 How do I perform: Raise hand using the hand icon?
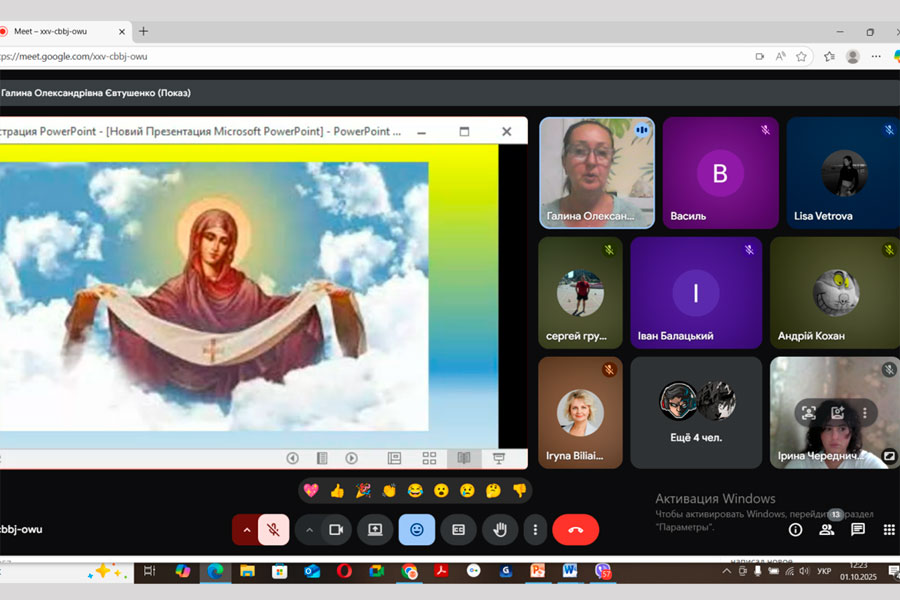(x=499, y=529)
